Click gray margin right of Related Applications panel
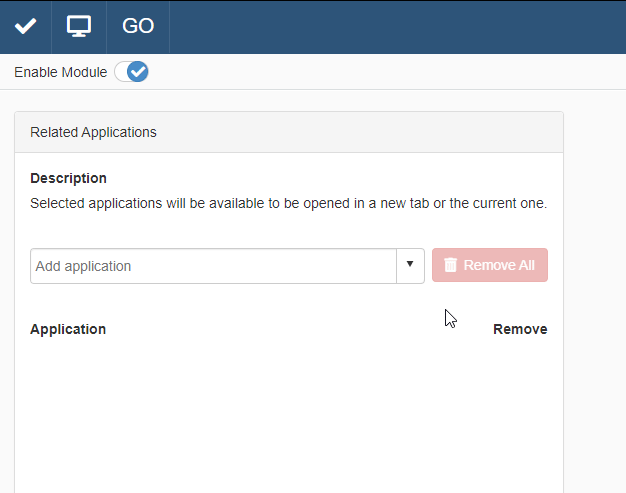626x493 pixels. tap(595, 300)
